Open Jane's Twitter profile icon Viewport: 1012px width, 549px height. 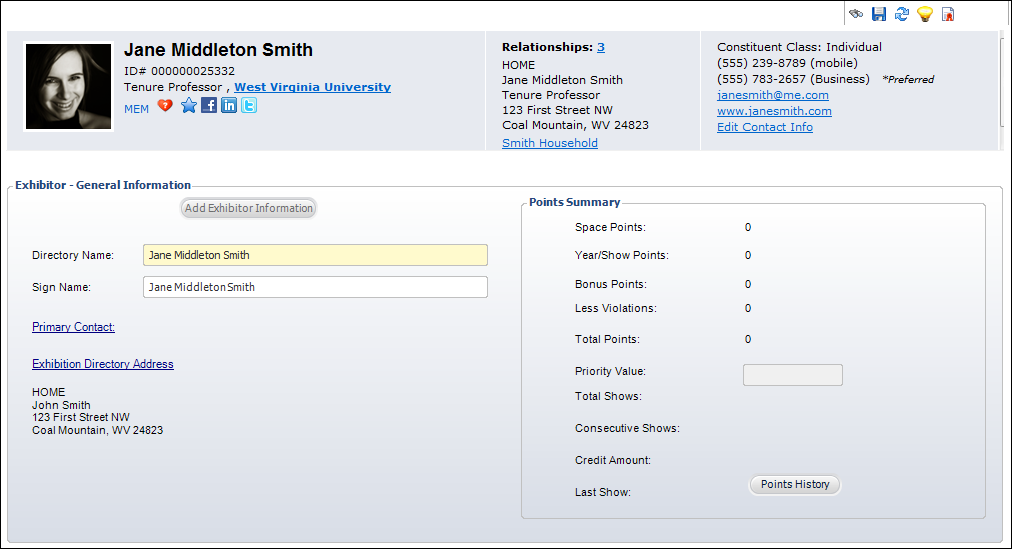(x=248, y=105)
